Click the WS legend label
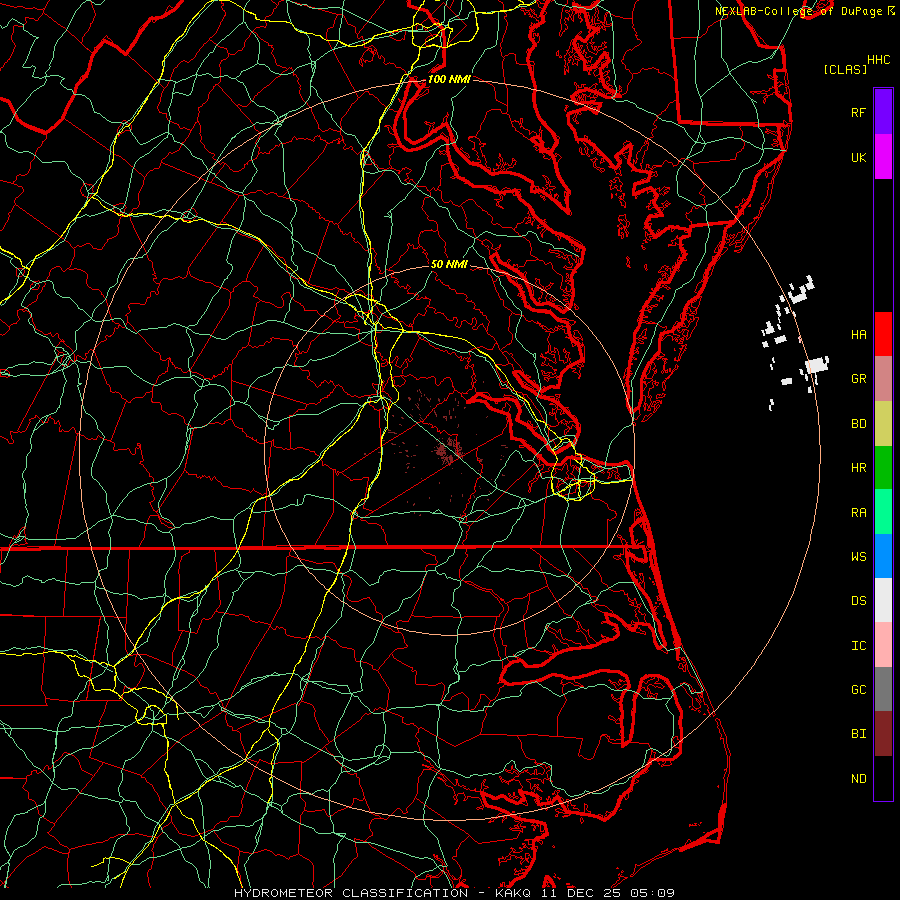The height and width of the screenshot is (900, 900). point(858,557)
